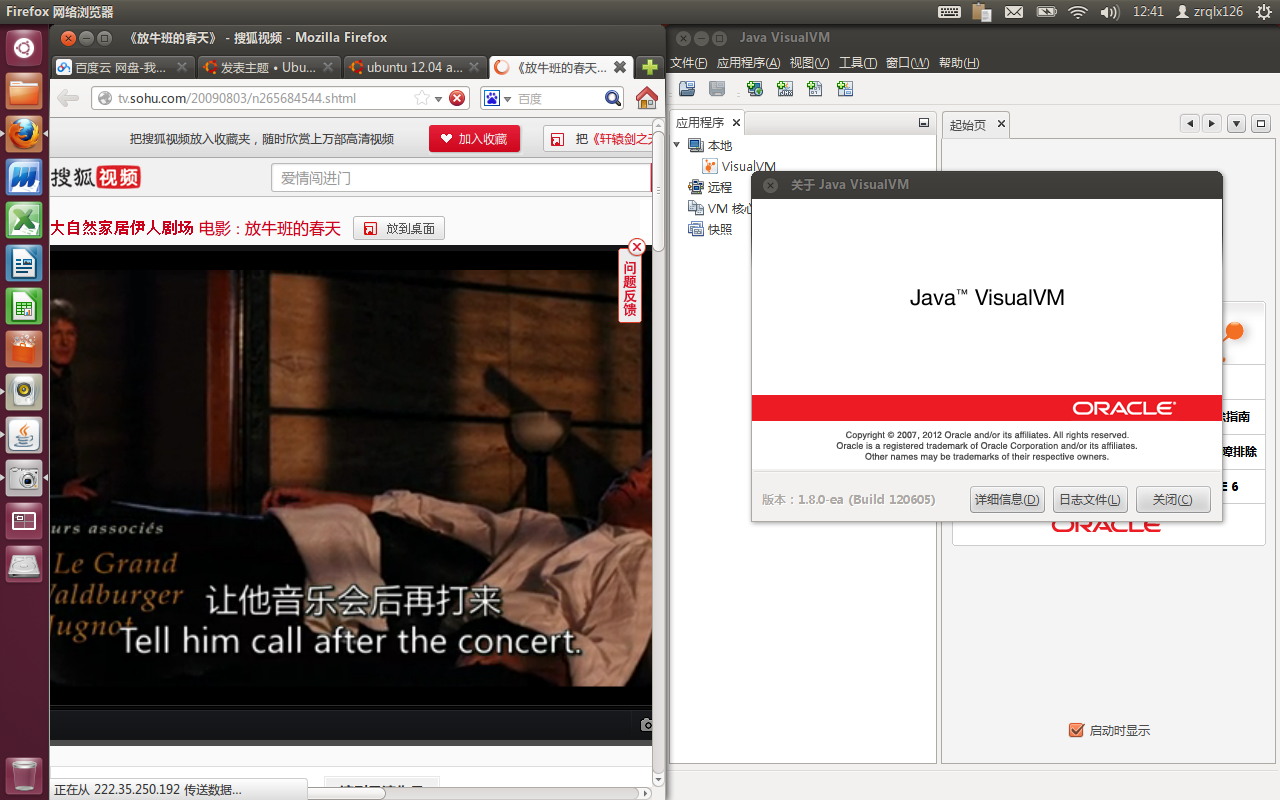Click the camera icon below the video
This screenshot has width=1280, height=800.
point(646,724)
